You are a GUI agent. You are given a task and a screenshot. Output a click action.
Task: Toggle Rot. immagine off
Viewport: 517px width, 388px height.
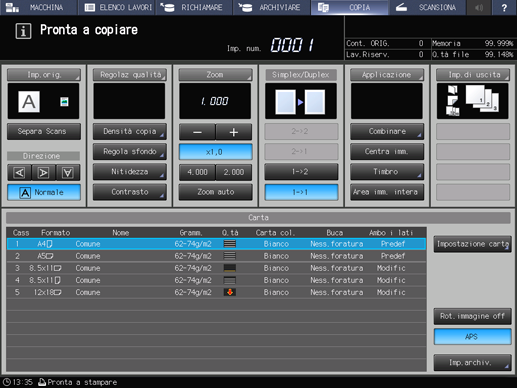click(x=472, y=316)
